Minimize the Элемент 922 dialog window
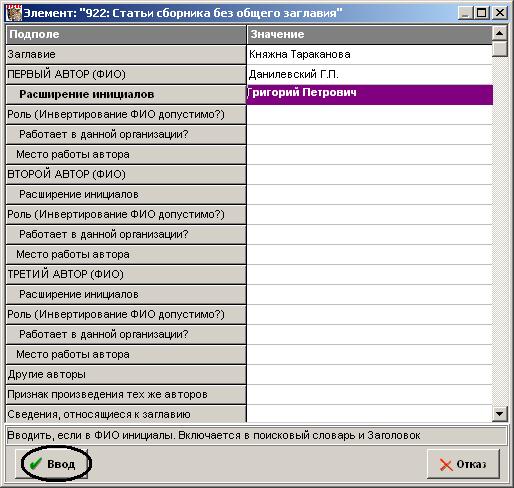514x488 pixels. 466,13
